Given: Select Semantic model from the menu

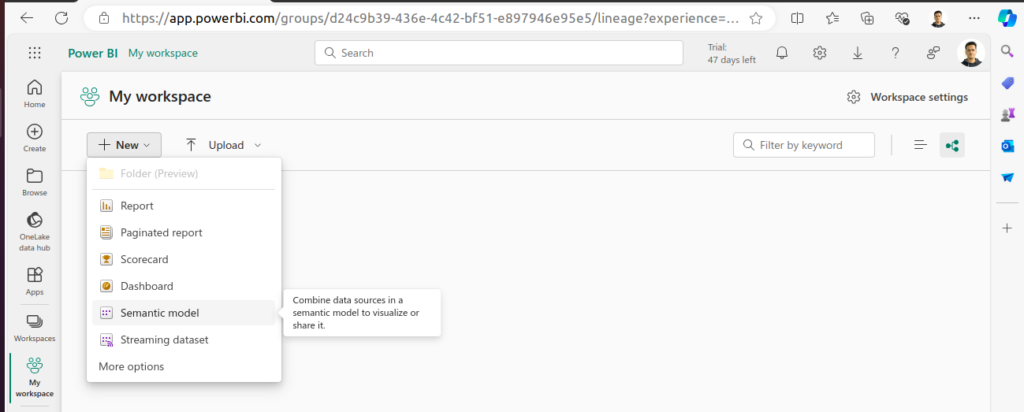Looking at the screenshot, I should [x=159, y=313].
